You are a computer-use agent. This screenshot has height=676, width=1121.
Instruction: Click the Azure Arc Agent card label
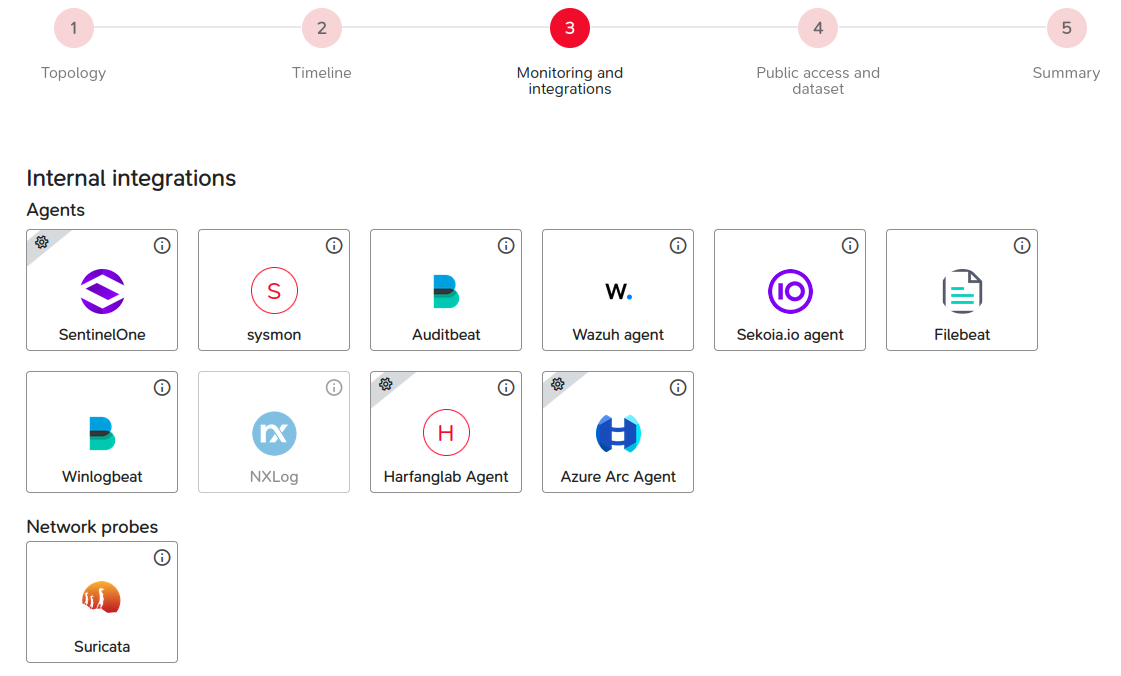coord(618,477)
